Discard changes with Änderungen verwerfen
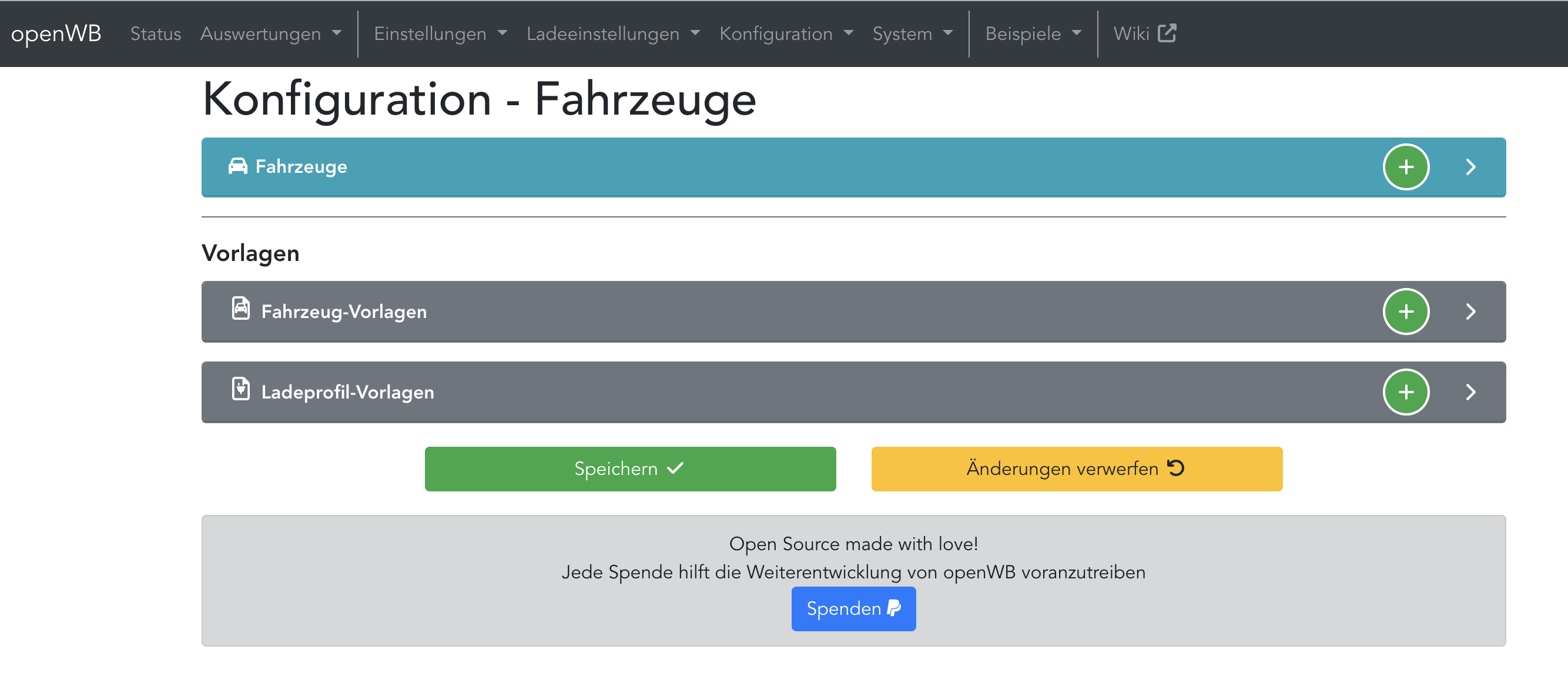Image resolution: width=1568 pixels, height=683 pixels. (1076, 468)
